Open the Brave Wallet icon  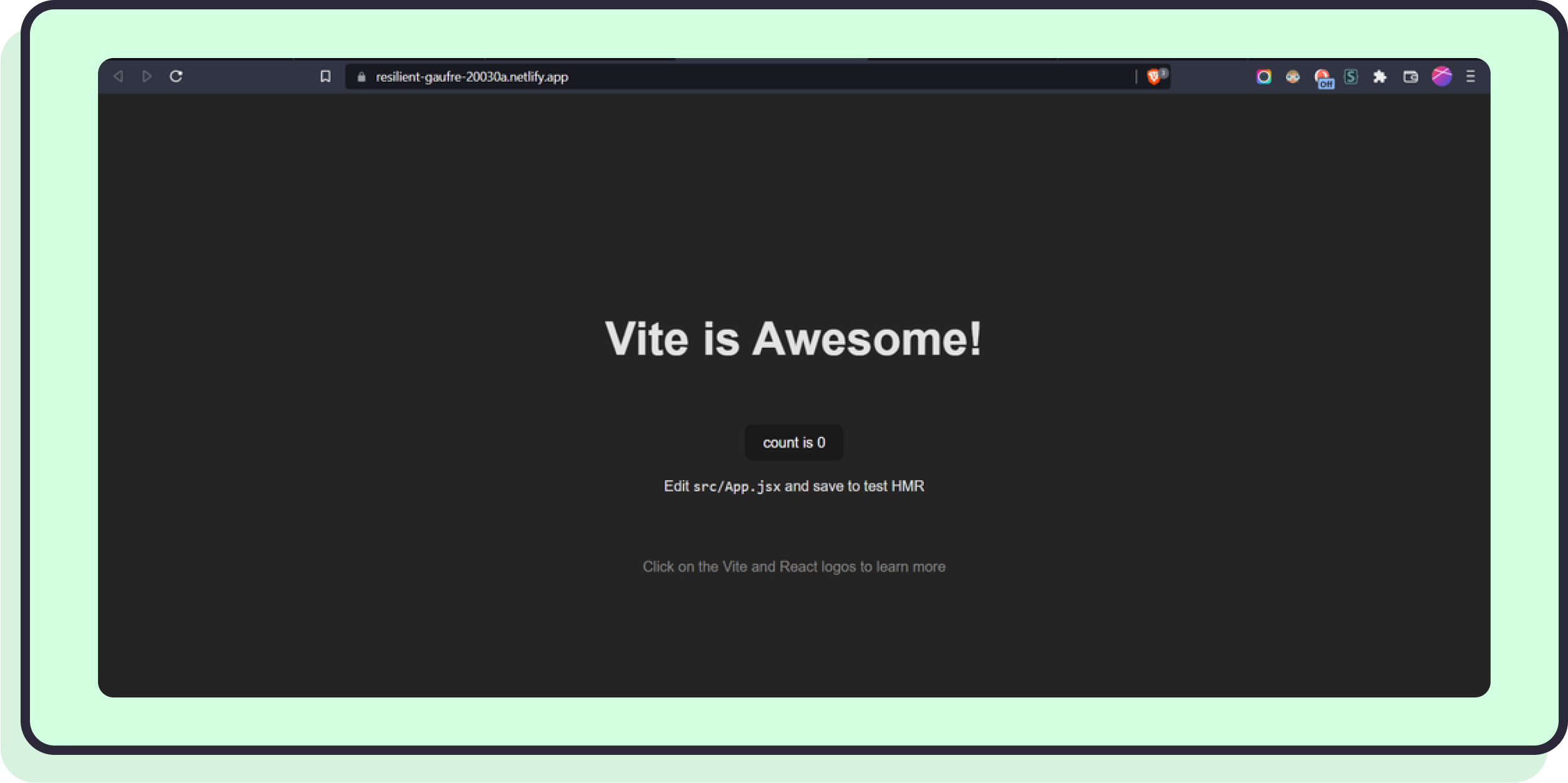[x=1410, y=77]
